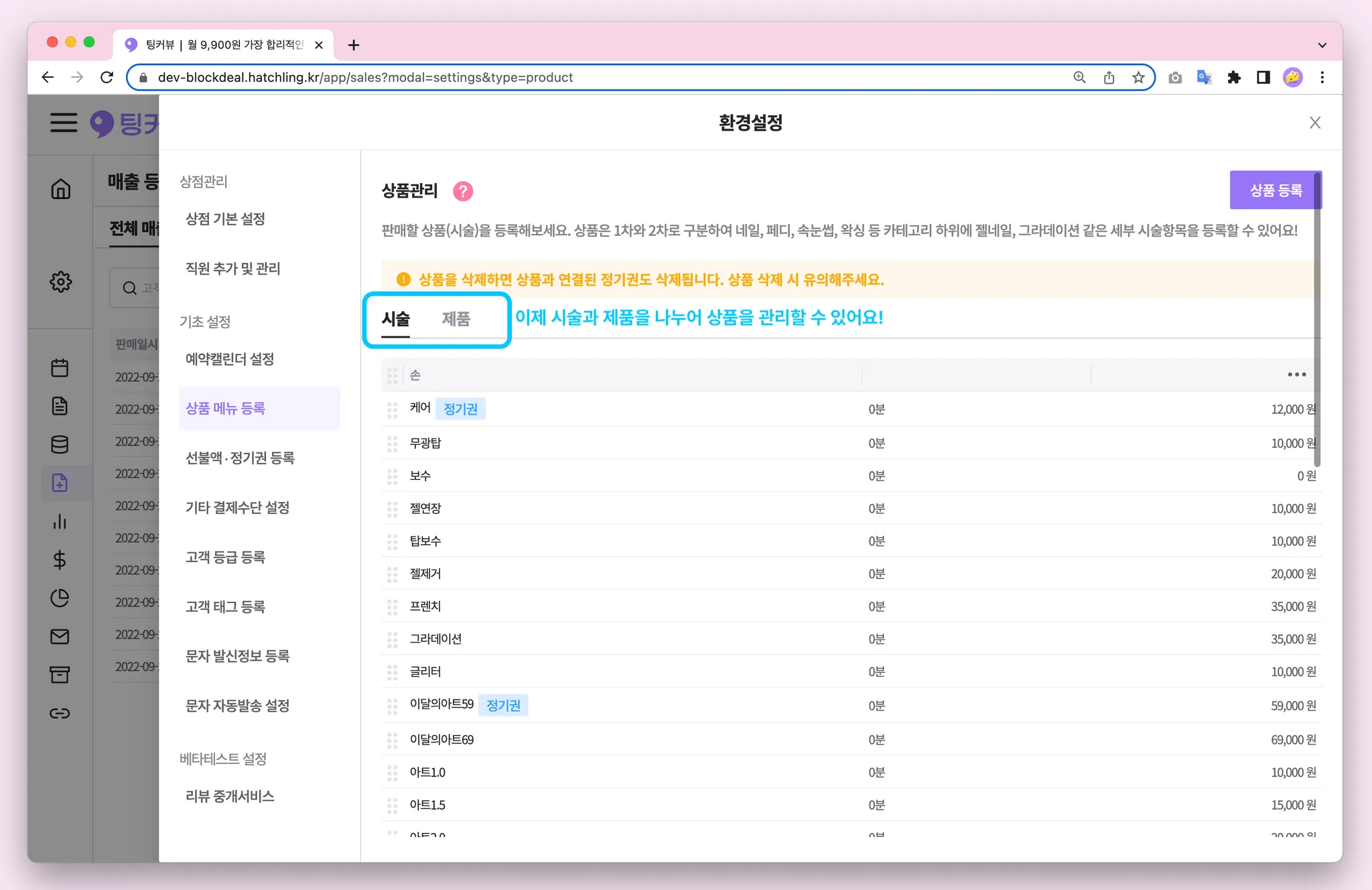This screenshot has height=890, width=1372.
Task: Open the three-dots menu on 손 category row
Action: pyautogui.click(x=1296, y=375)
